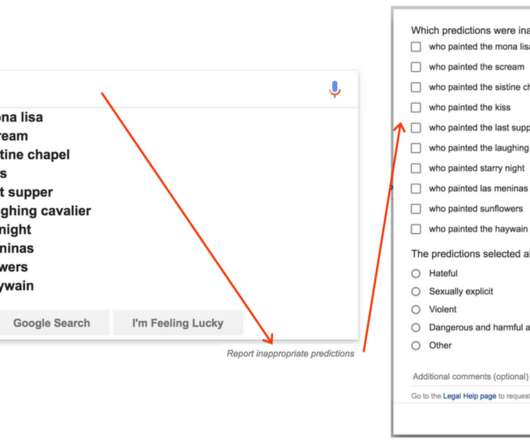Viewport: 530px width, 442px height.
Task: Choose the Sexually explicit radio button
Action: point(416,291)
